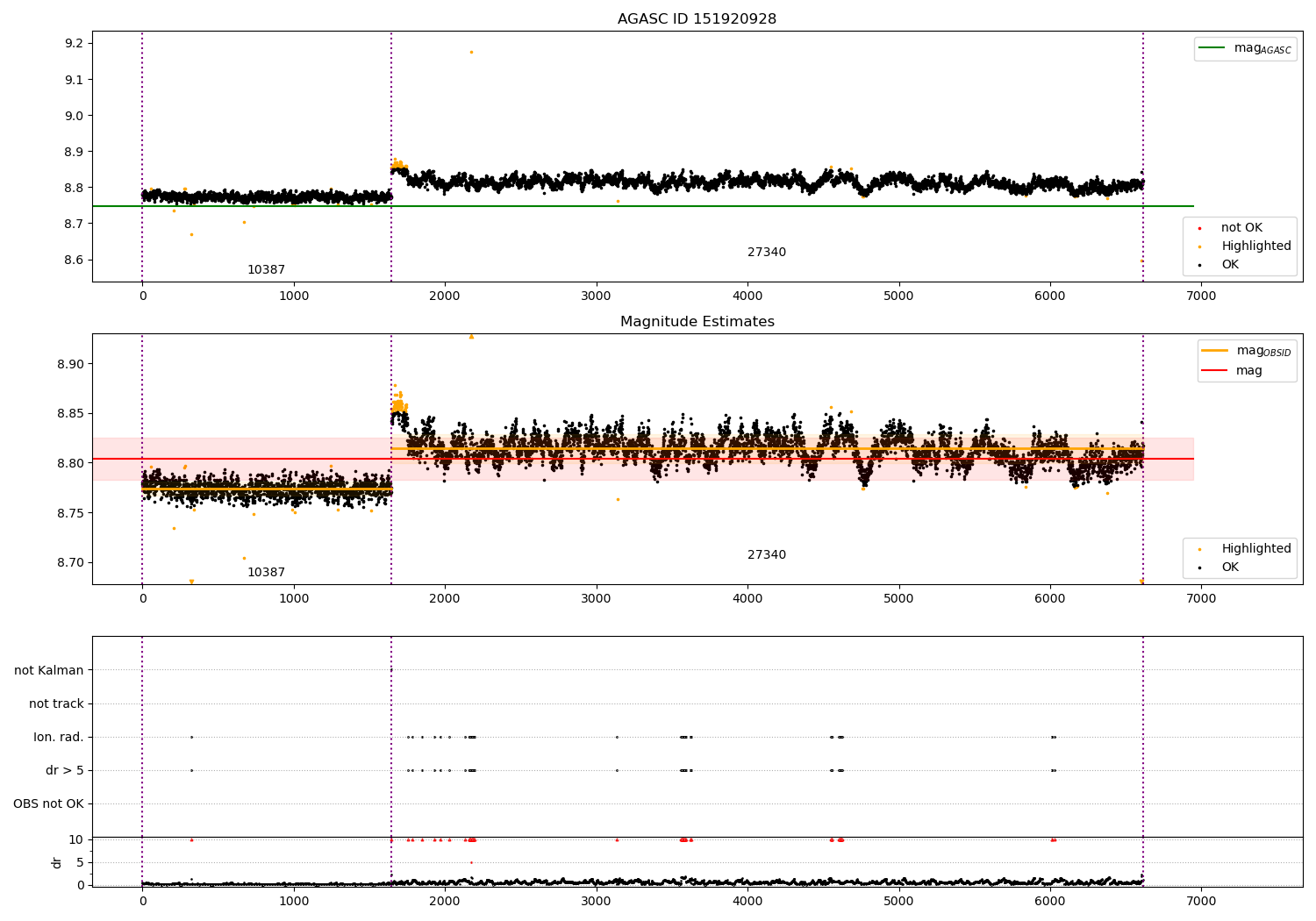Select the "Magnitude Estimates" plot title
The image size is (1316, 921).
(697, 322)
